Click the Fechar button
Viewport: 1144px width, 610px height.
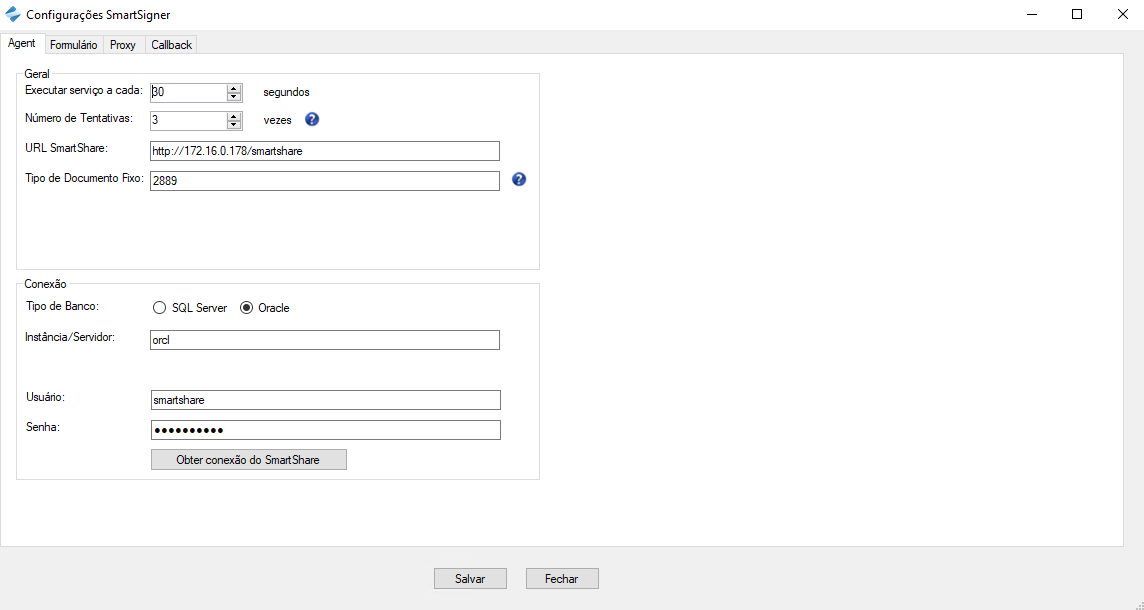pyautogui.click(x=561, y=579)
